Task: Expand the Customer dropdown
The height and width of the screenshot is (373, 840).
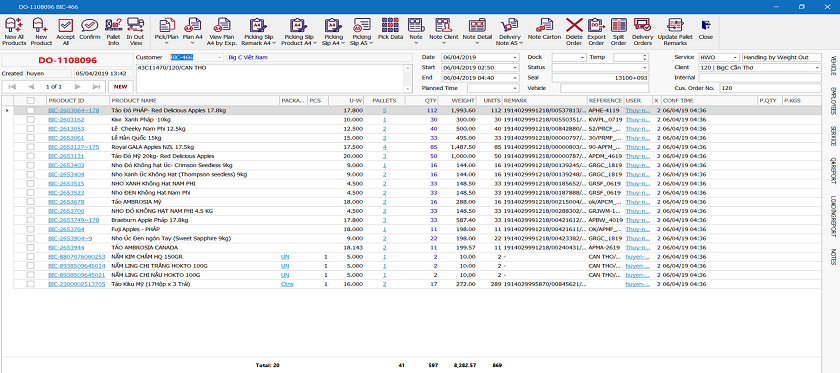Action: point(220,57)
